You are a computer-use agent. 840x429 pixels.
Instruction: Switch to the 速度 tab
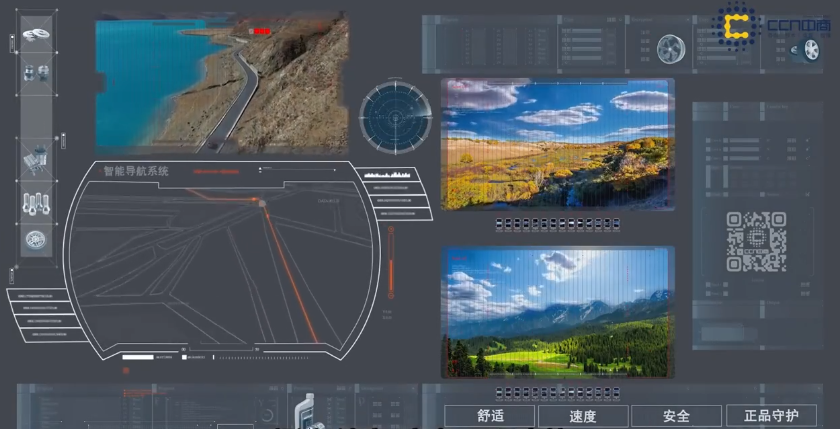583,416
